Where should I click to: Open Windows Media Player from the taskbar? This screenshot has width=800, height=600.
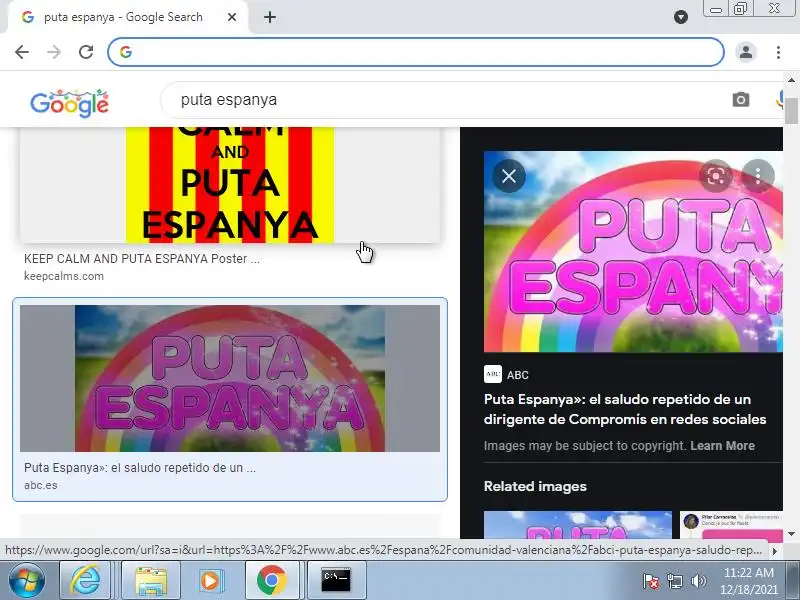pos(210,581)
